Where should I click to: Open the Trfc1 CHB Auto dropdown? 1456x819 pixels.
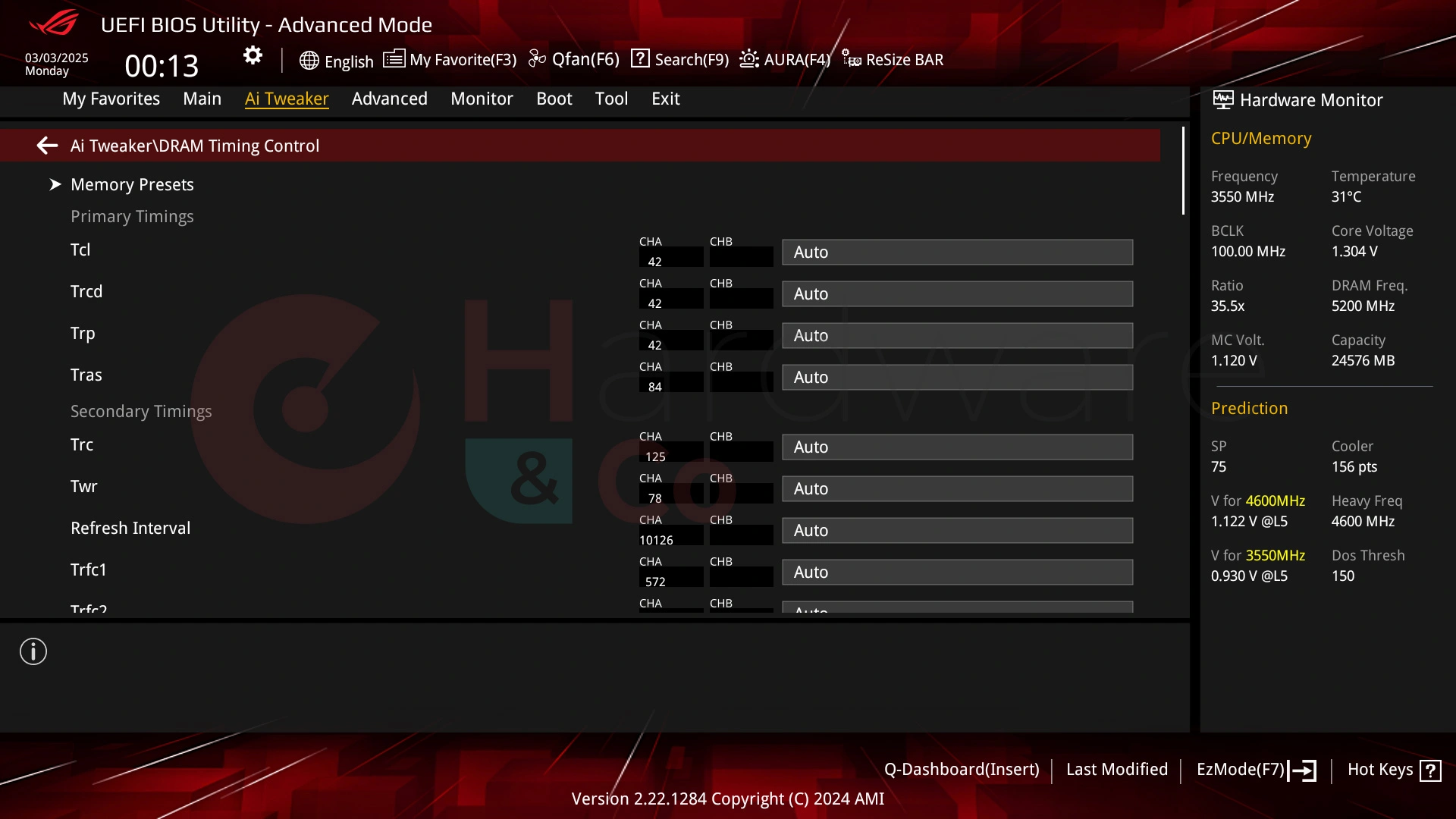point(958,572)
